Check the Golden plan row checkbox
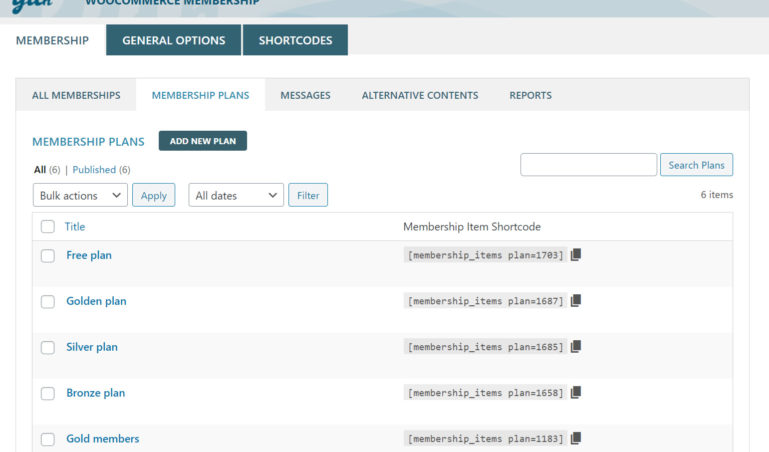769x452 pixels. click(x=48, y=301)
